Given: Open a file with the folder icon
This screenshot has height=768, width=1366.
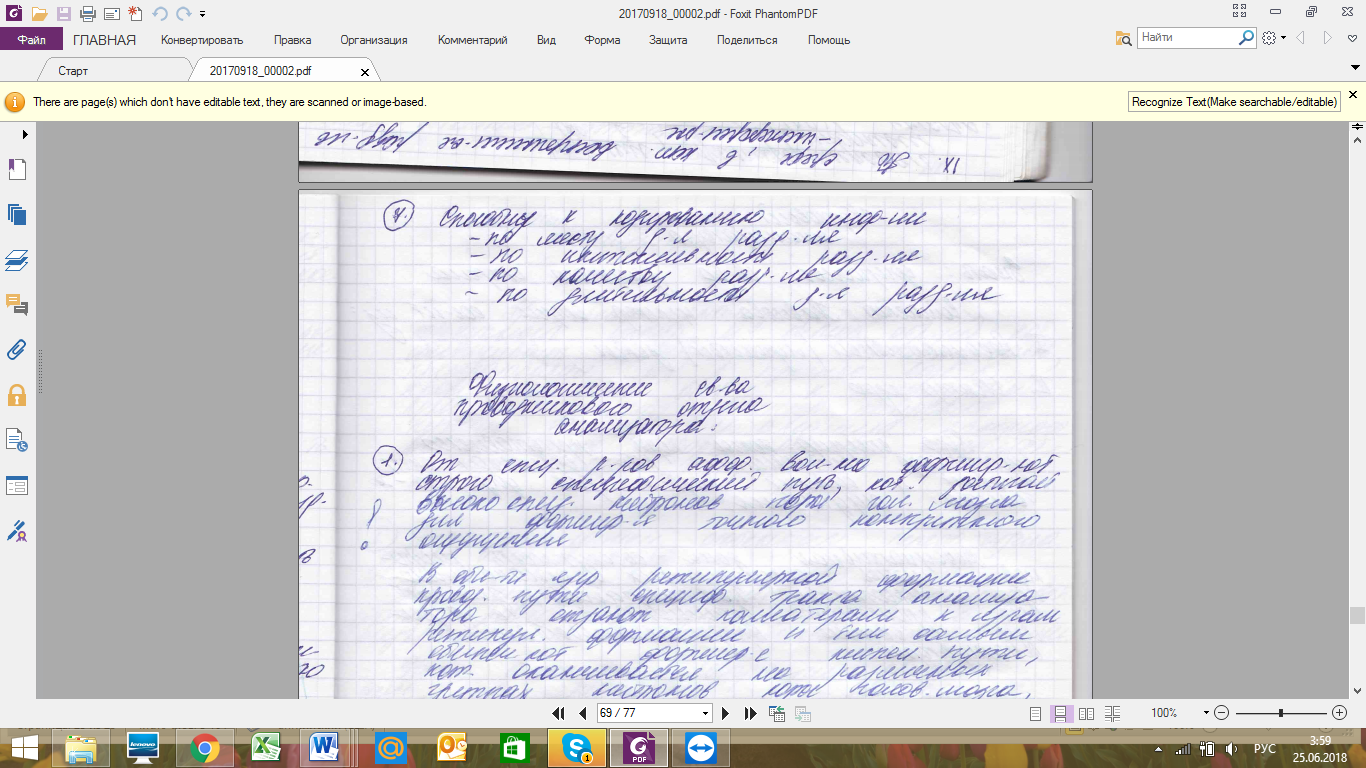Looking at the screenshot, I should click(39, 13).
